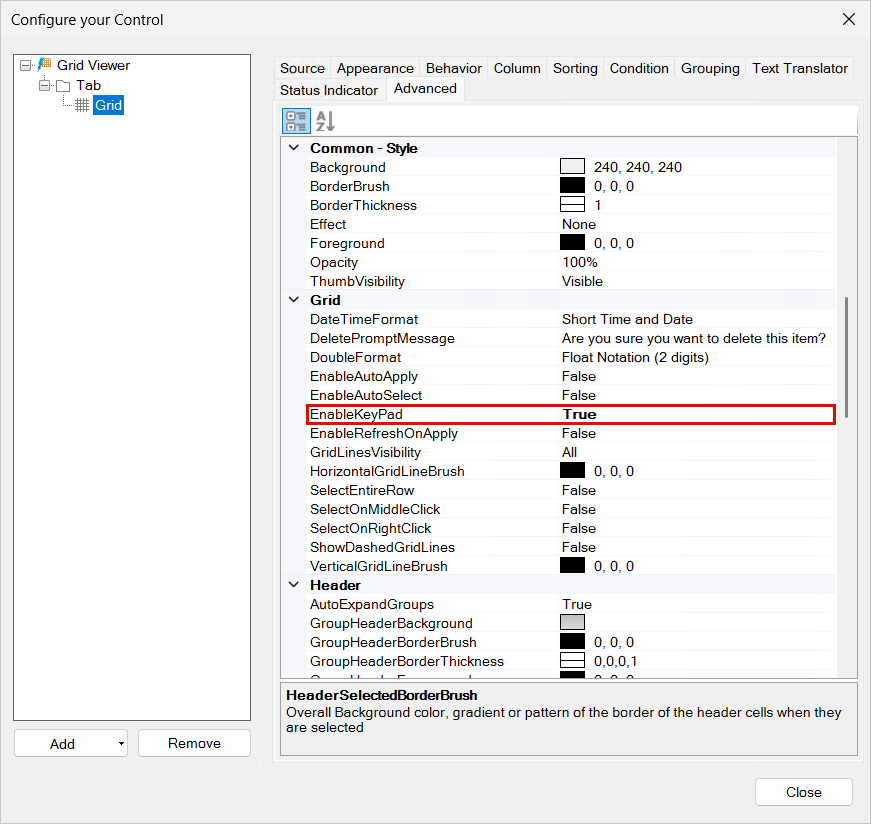Viewport: 871px width, 824px height.
Task: Open the Add button dropdown arrow
Action: tap(121, 743)
